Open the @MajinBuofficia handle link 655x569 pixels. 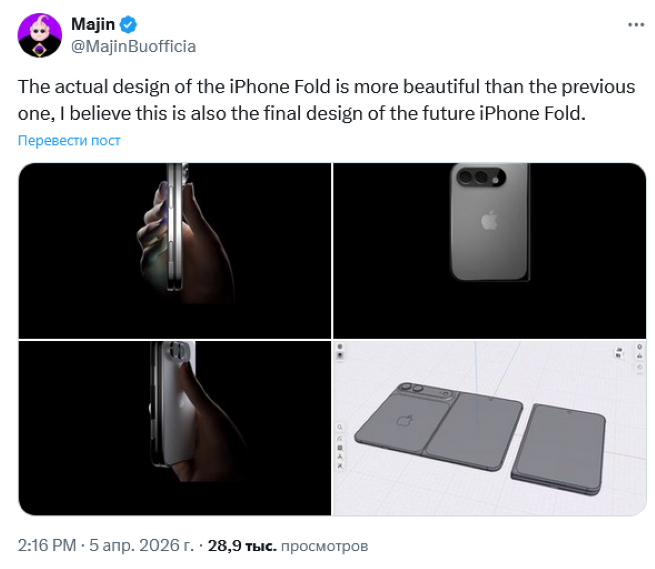point(134,46)
